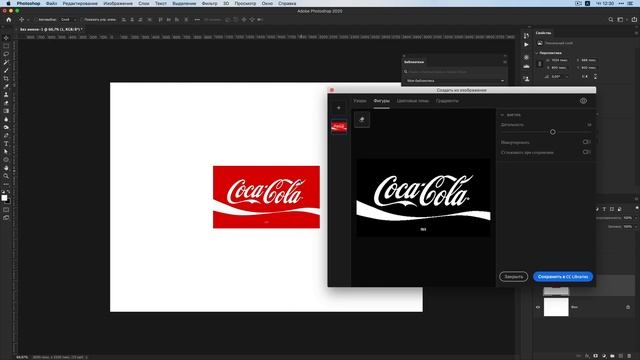The width and height of the screenshot is (640, 360).
Task: Adjust the Детальность slider handle
Action: pyautogui.click(x=553, y=132)
